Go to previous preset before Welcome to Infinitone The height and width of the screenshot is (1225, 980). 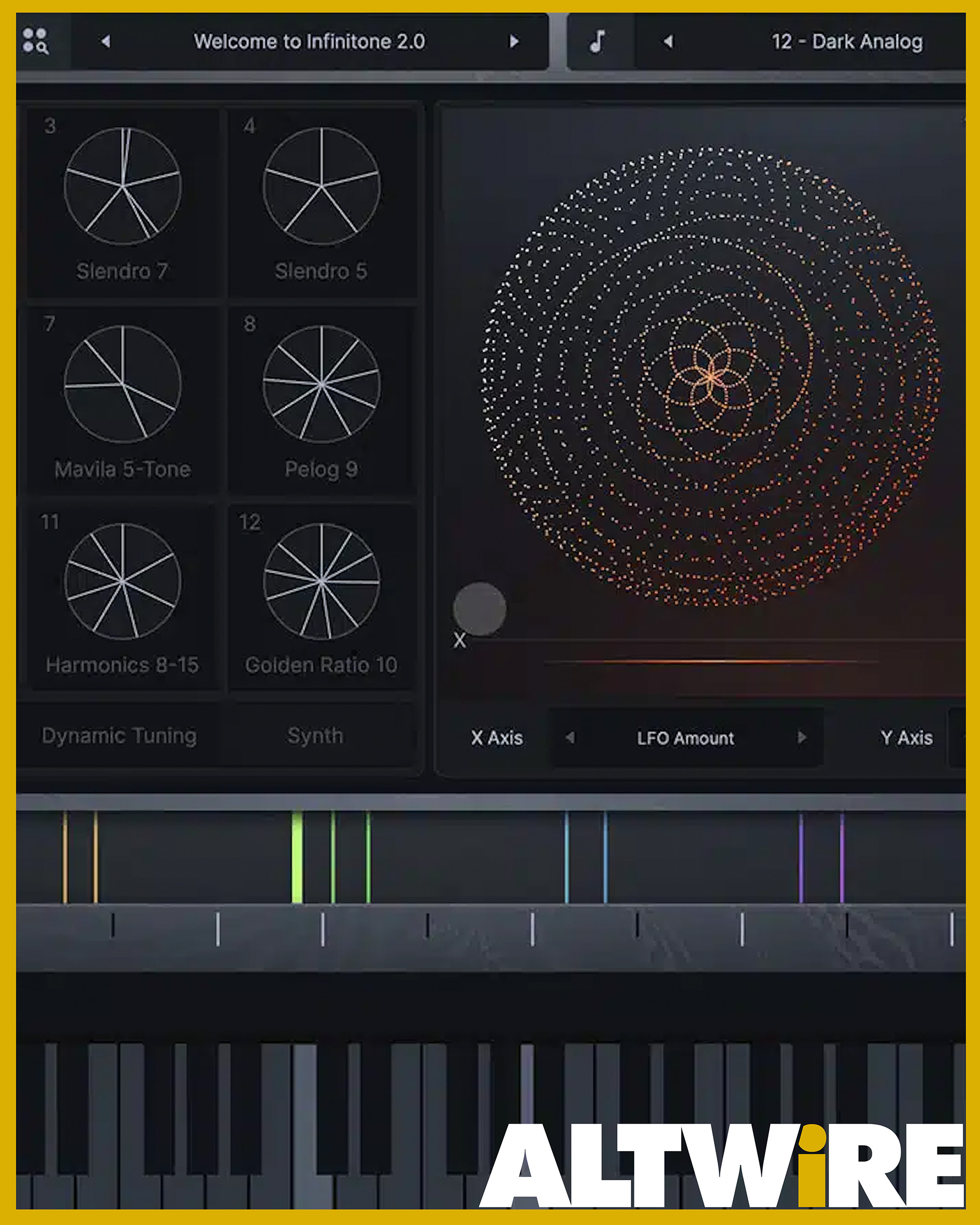[x=106, y=42]
